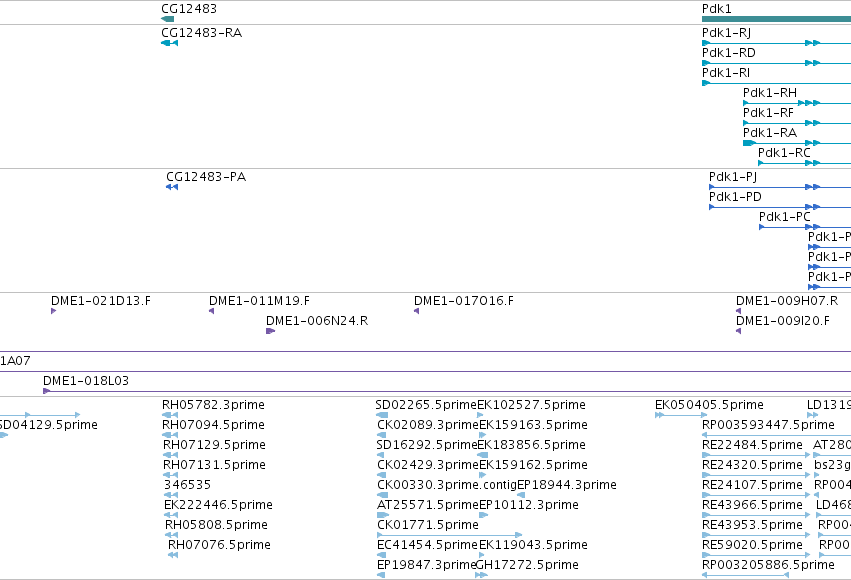Select the CG12483 gene arrow glyph

[167, 19]
